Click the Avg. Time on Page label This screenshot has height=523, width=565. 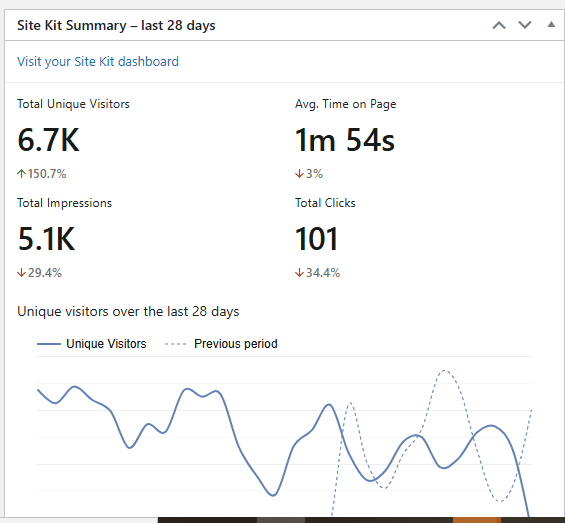(x=346, y=104)
